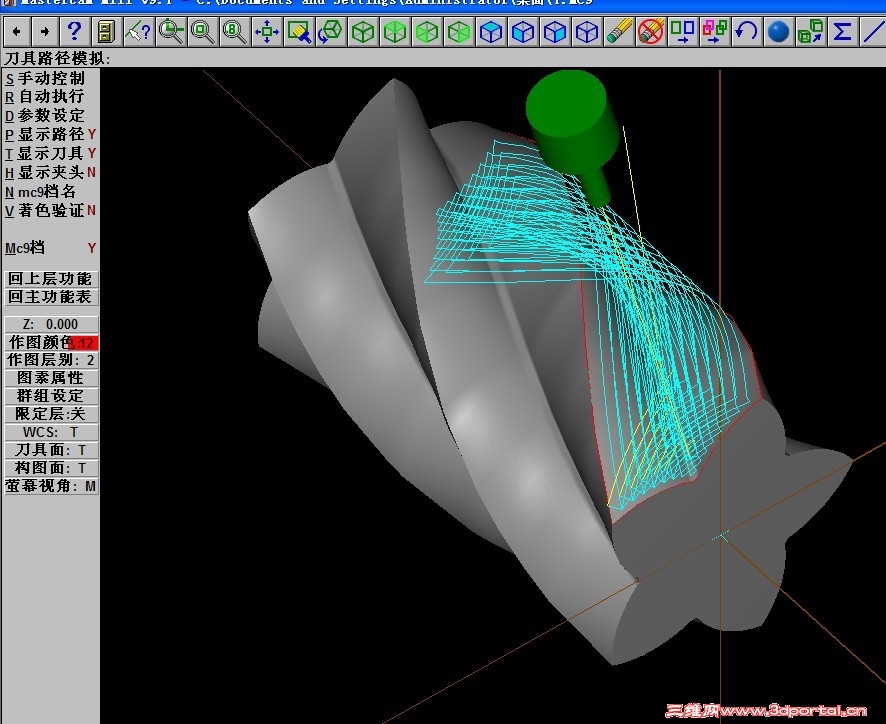The image size is (886, 724).
Task: Open the 作图颜色 red color swatch
Action: click(x=82, y=343)
